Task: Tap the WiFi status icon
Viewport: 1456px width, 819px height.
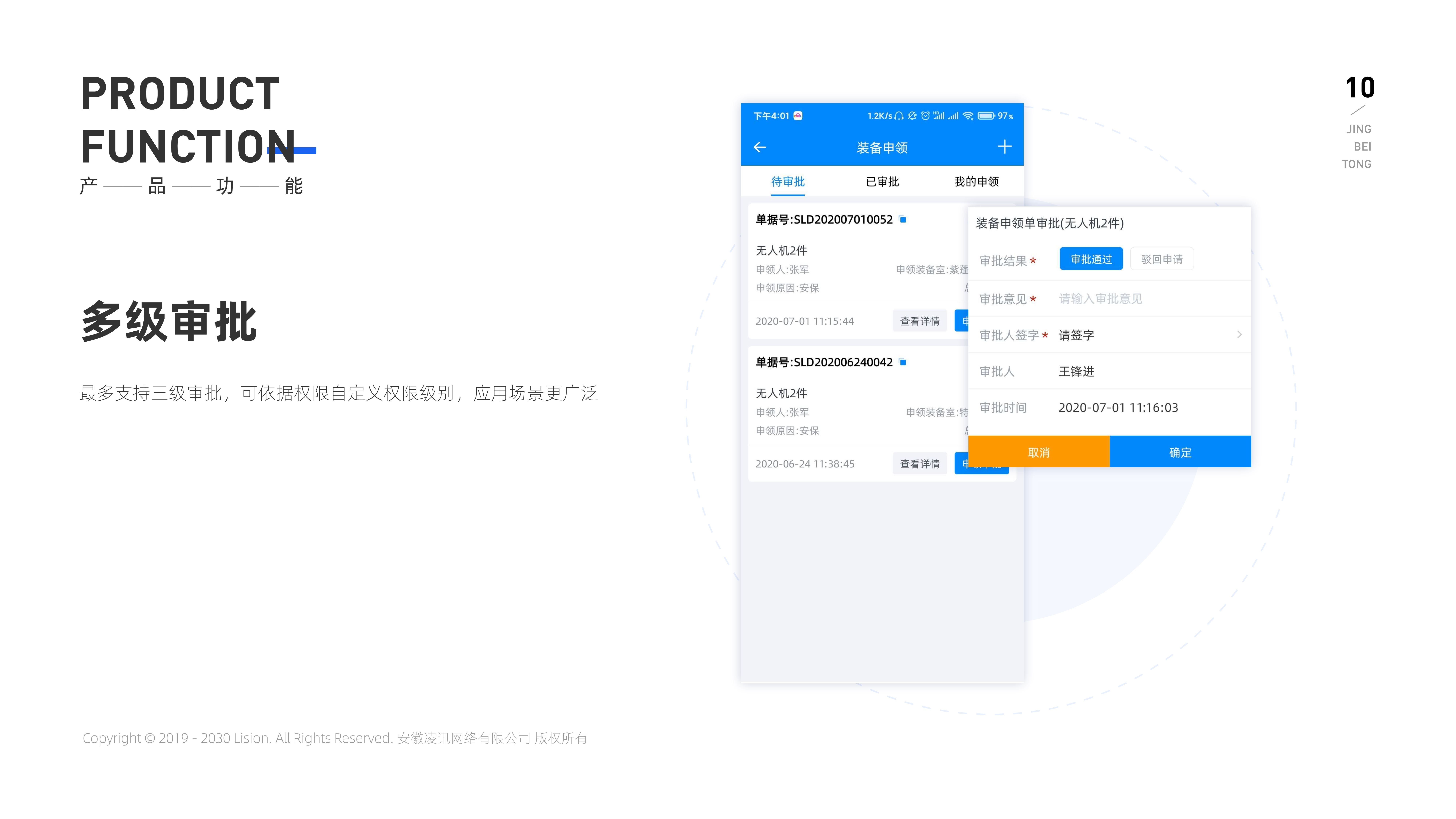Action: (968, 116)
